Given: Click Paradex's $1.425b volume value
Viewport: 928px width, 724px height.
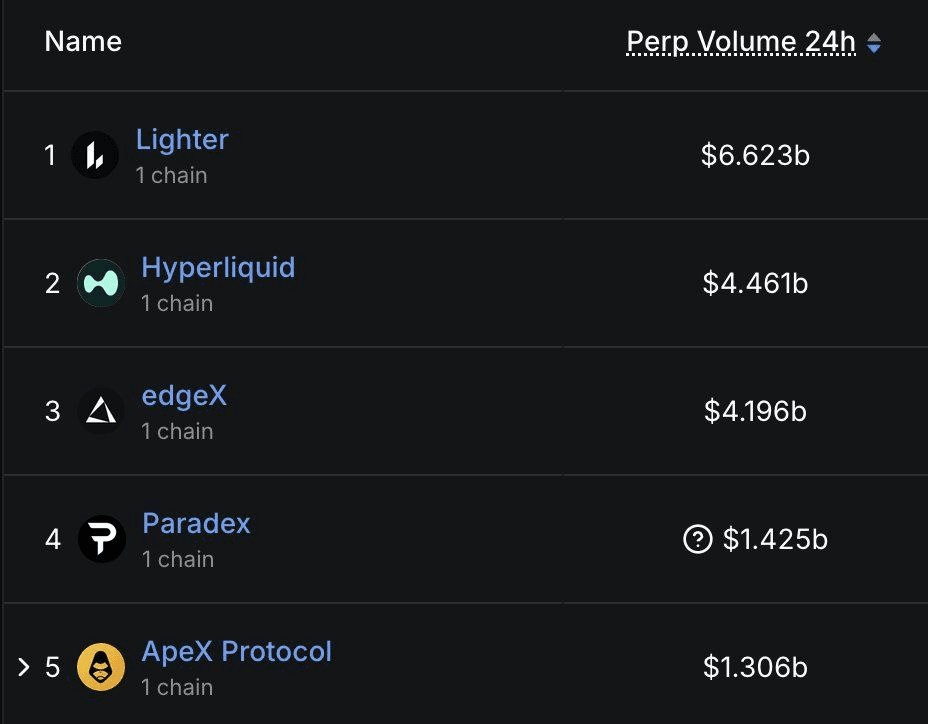Looking at the screenshot, I should (775, 540).
